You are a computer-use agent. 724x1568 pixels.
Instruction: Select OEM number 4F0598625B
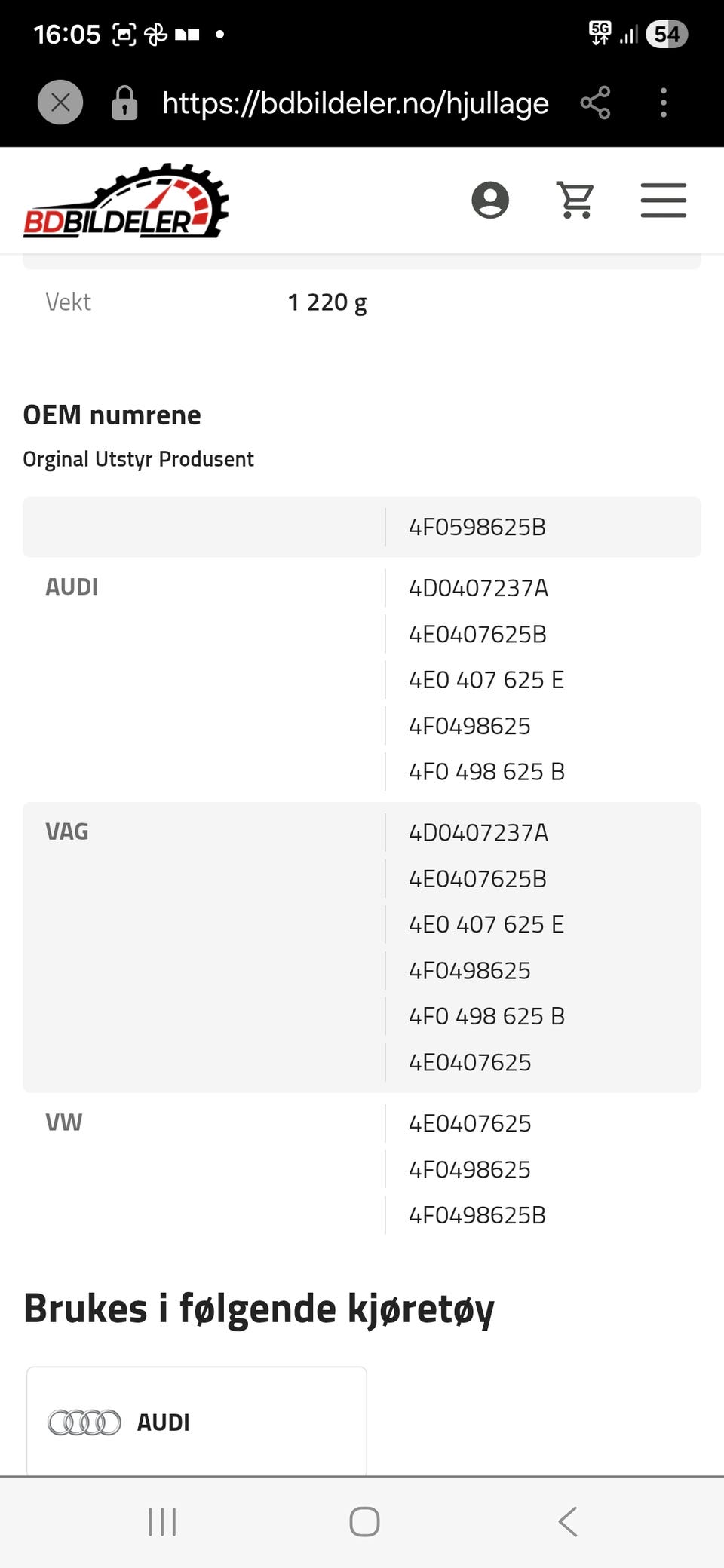(x=477, y=527)
